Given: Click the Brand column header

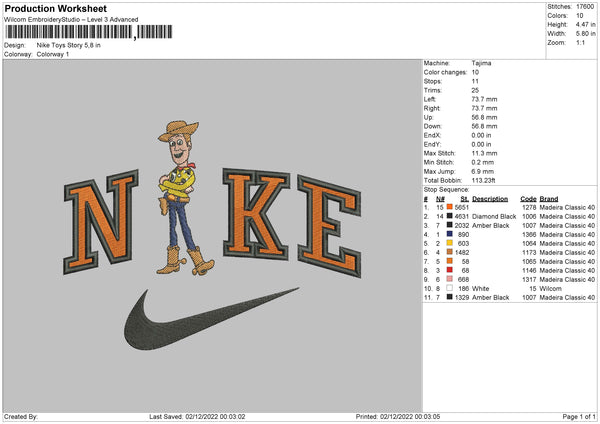Looking at the screenshot, I should (x=549, y=199).
